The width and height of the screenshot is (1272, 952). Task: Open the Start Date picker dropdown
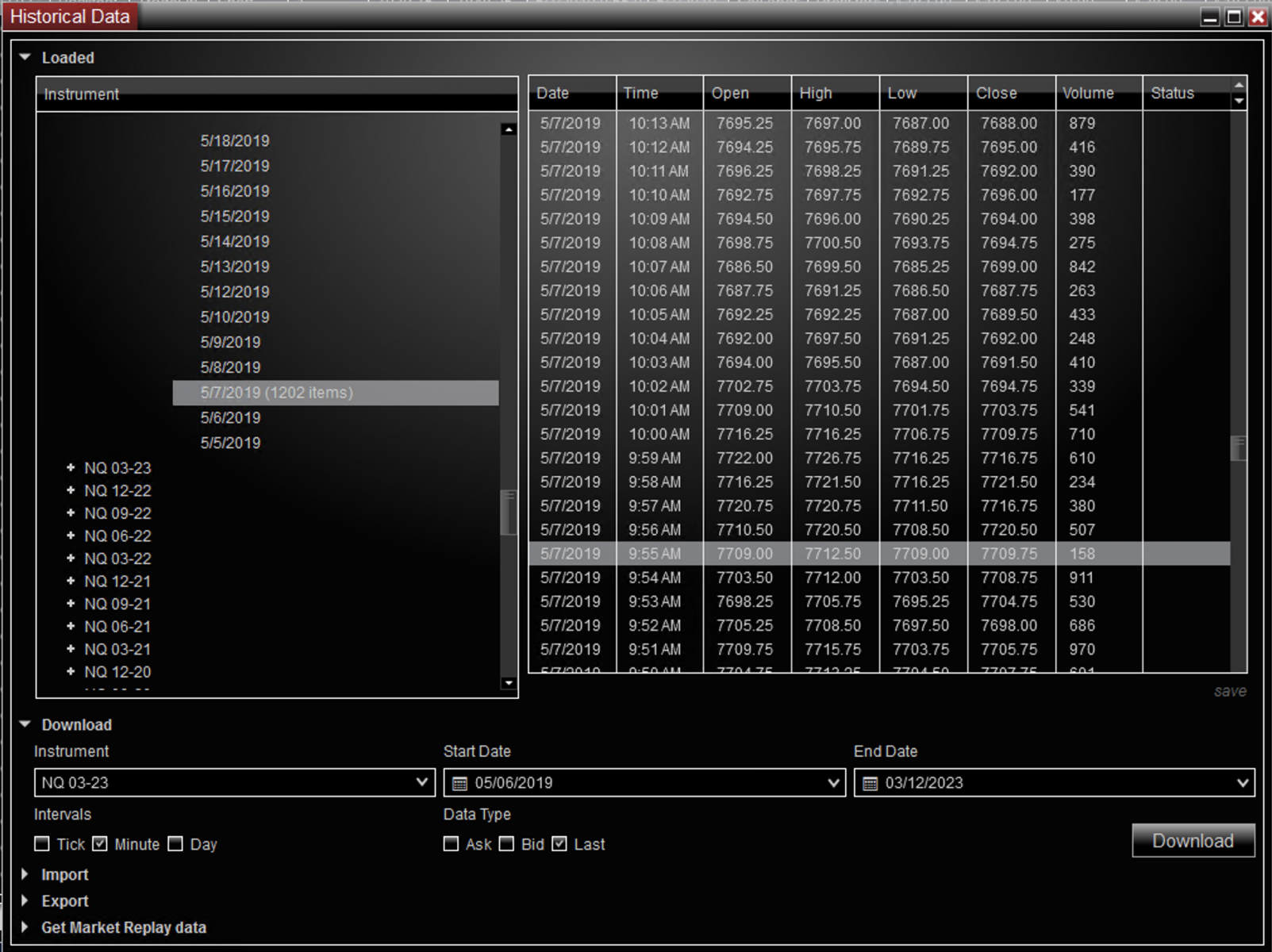pos(833,782)
